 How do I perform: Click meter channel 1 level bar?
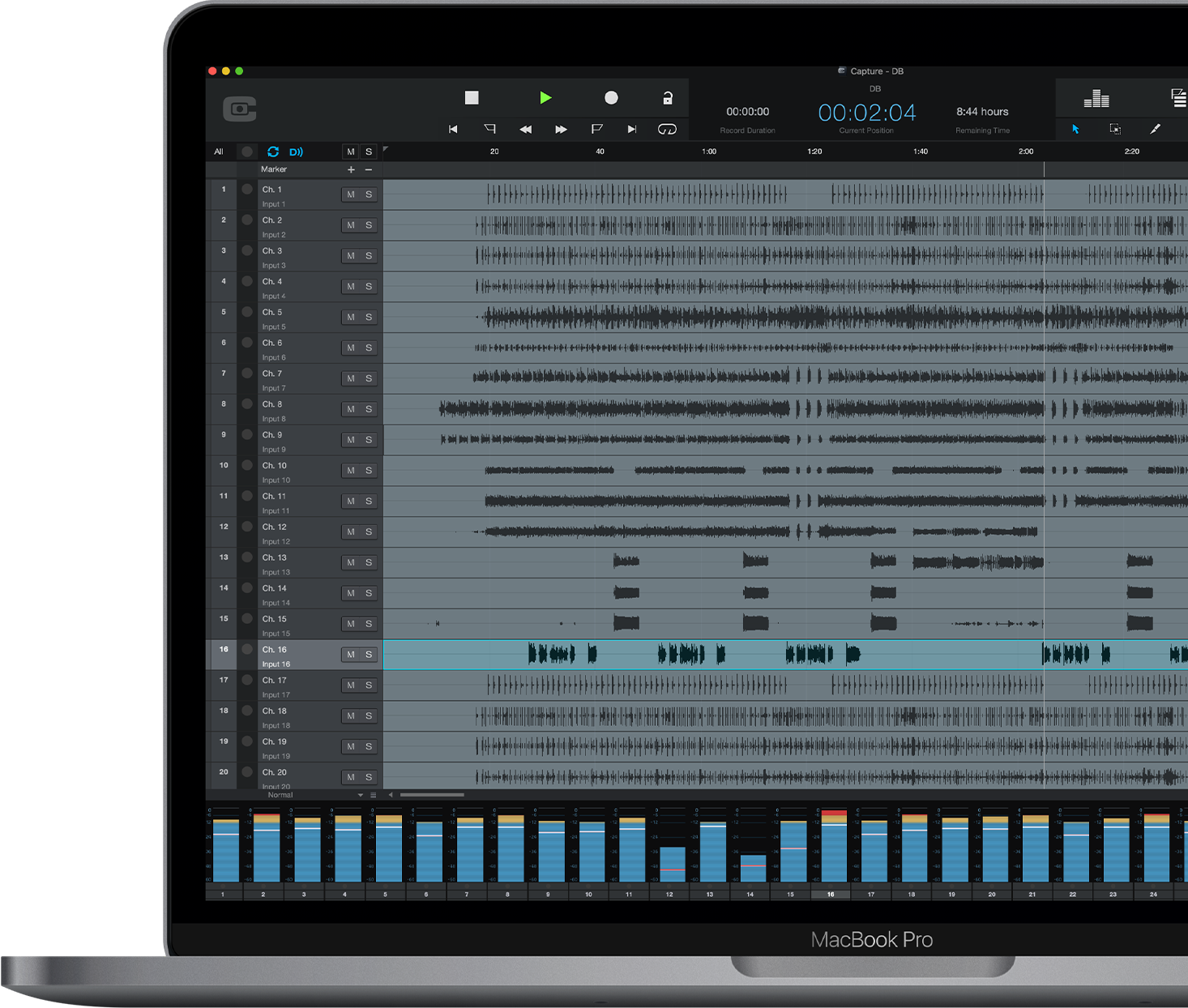click(x=226, y=852)
